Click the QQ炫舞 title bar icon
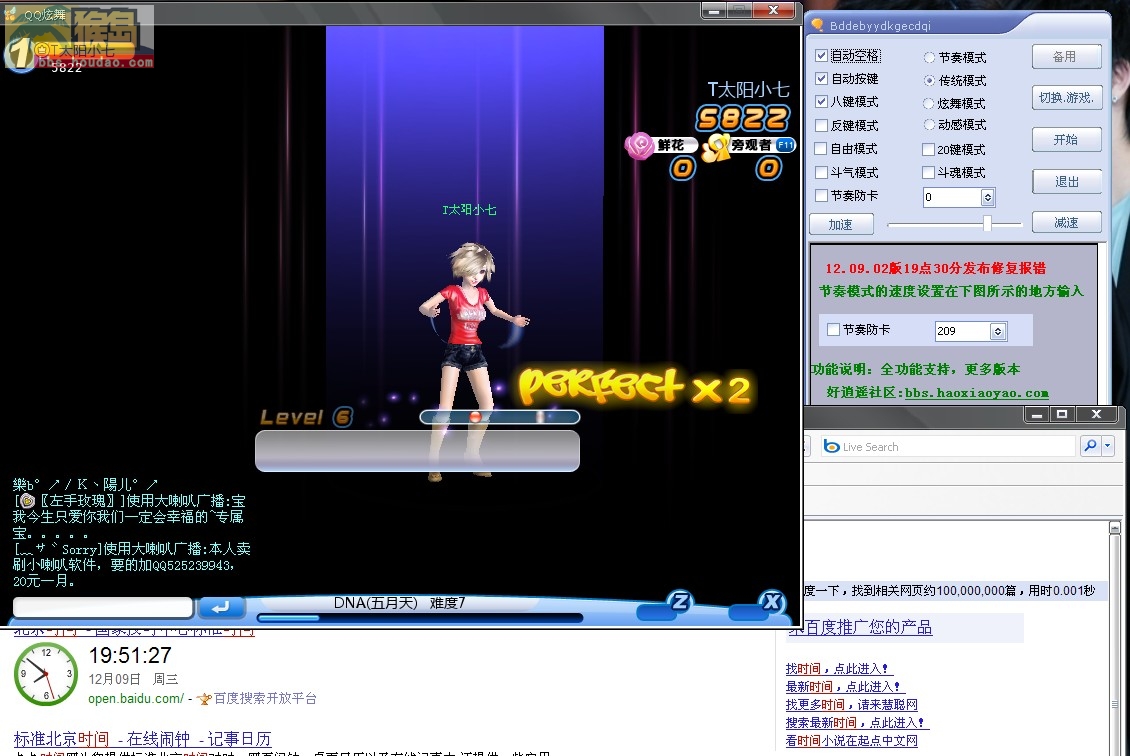 (x=11, y=14)
